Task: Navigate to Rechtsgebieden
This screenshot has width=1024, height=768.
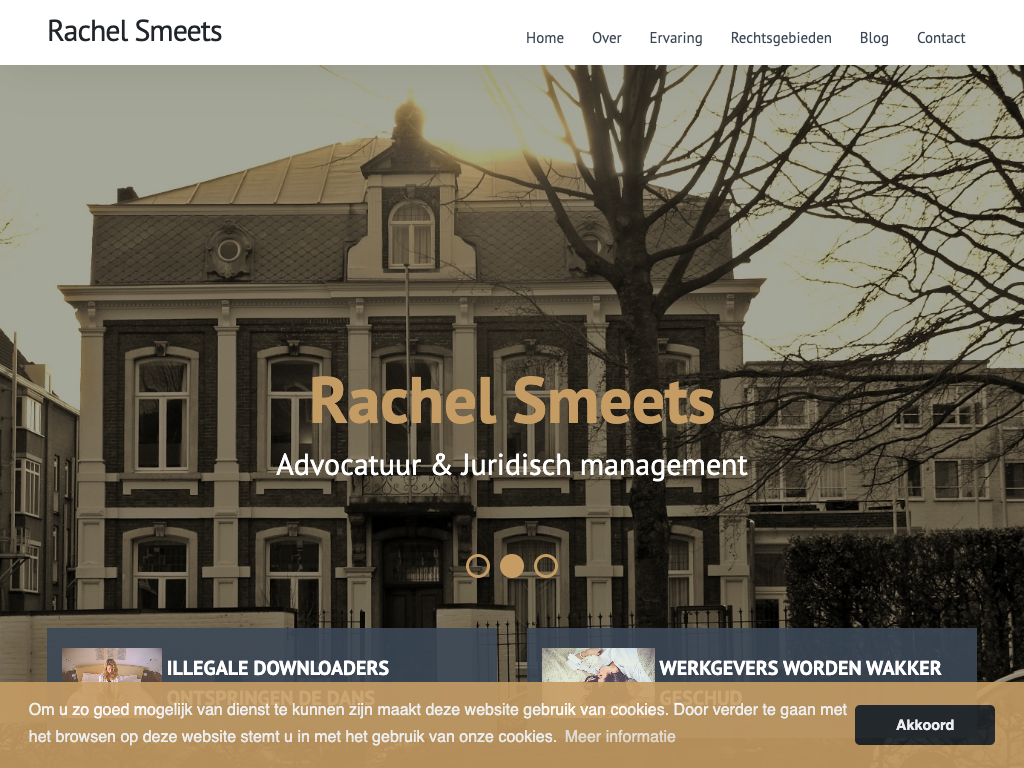Action: [781, 38]
